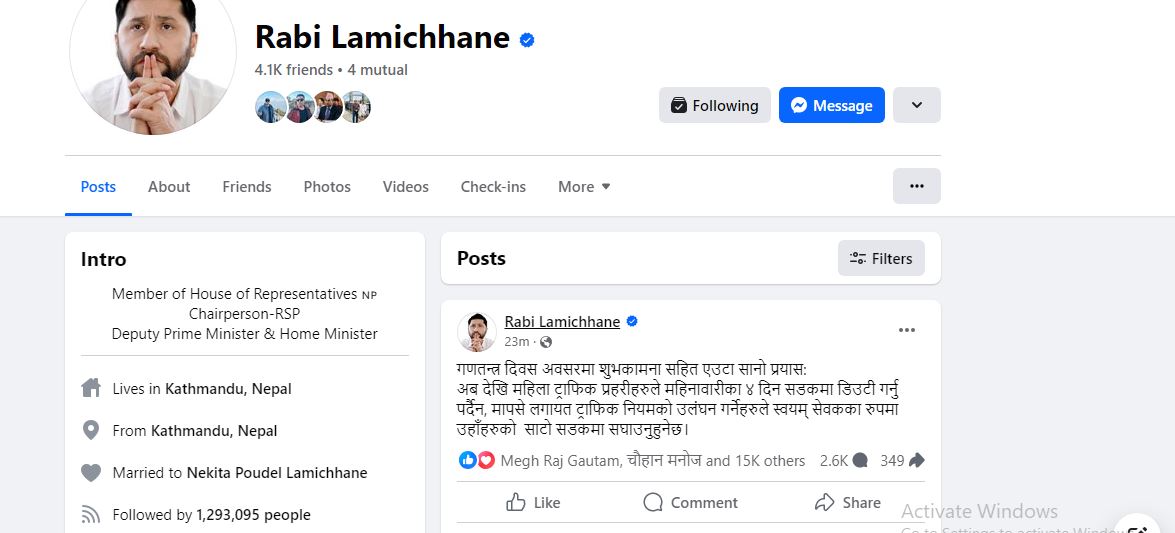The width and height of the screenshot is (1175, 533).
Task: Click the comment count bubble icon
Action: pyautogui.click(x=859, y=461)
